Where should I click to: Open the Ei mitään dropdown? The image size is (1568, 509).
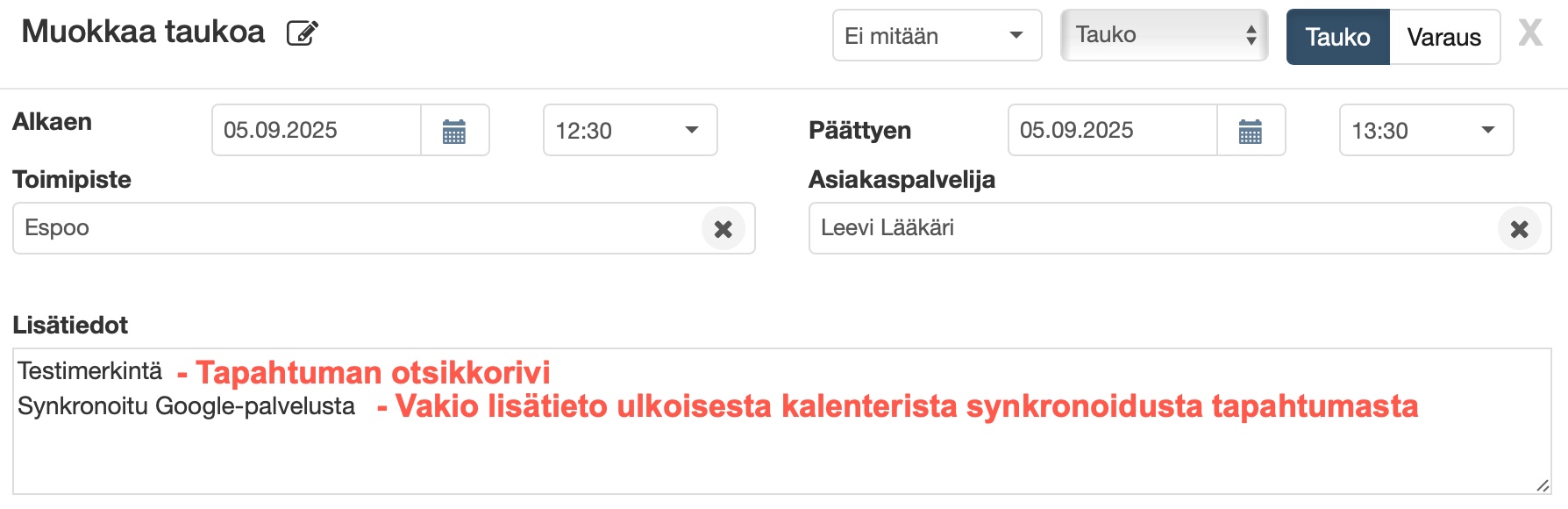point(936,36)
